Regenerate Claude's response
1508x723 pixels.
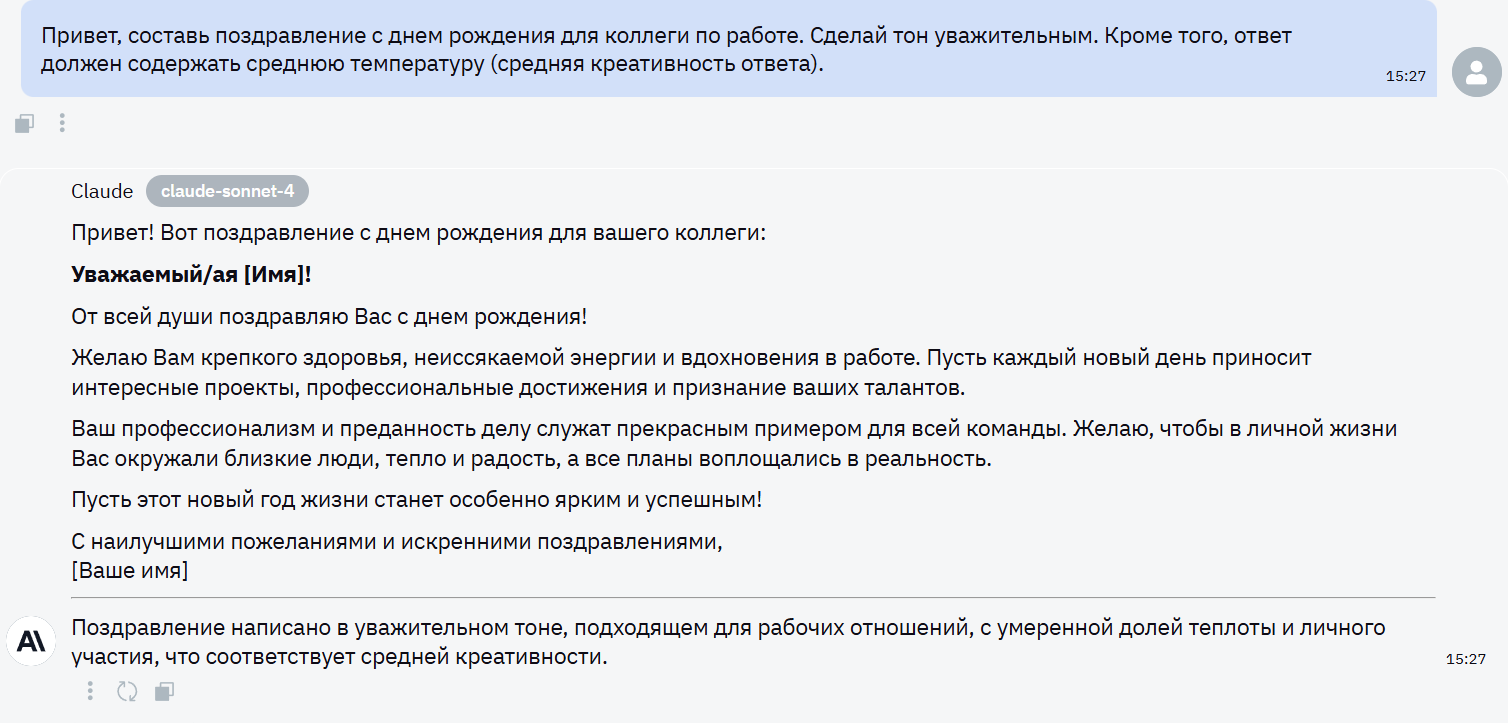pyautogui.click(x=127, y=691)
